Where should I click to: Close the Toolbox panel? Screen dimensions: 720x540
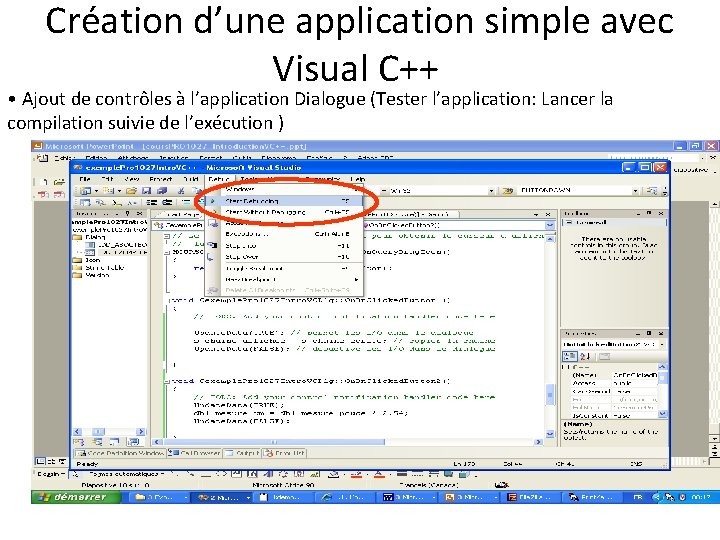pyautogui.click(x=661, y=214)
